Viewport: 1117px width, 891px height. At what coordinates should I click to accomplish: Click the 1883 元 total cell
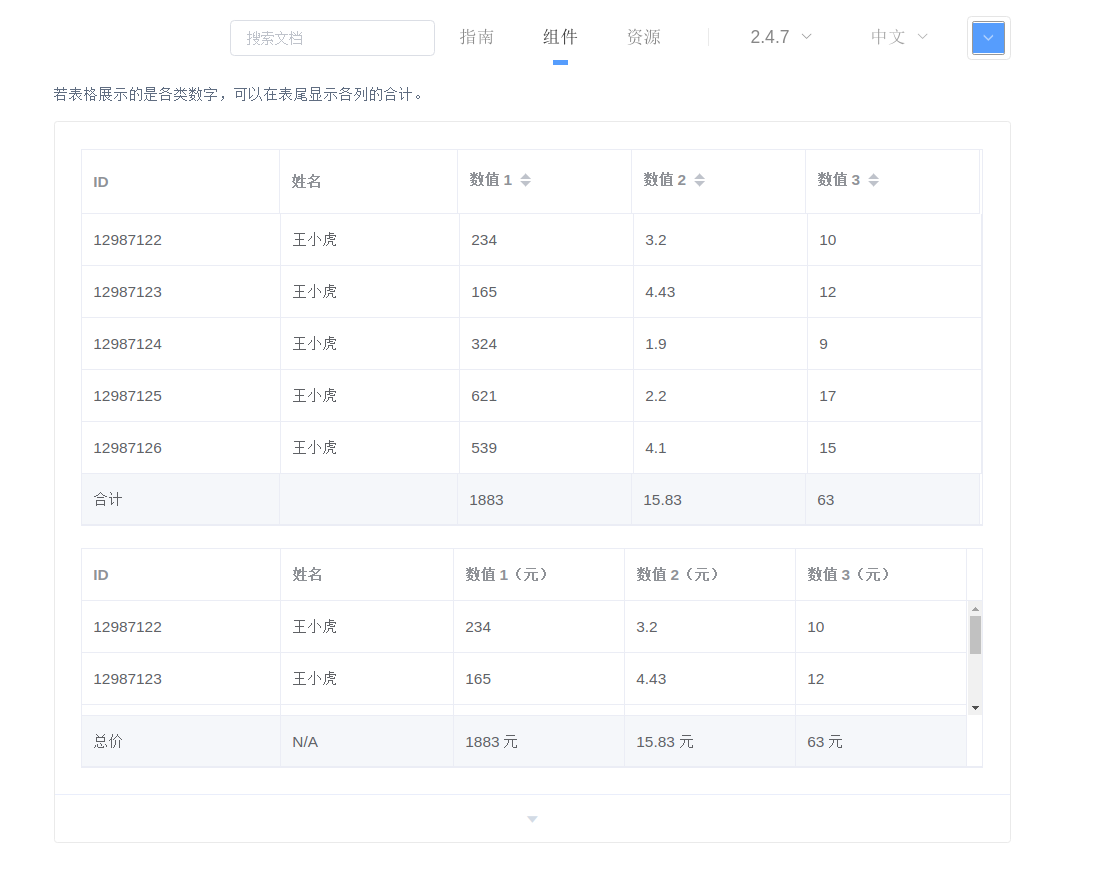pyautogui.click(x=539, y=741)
